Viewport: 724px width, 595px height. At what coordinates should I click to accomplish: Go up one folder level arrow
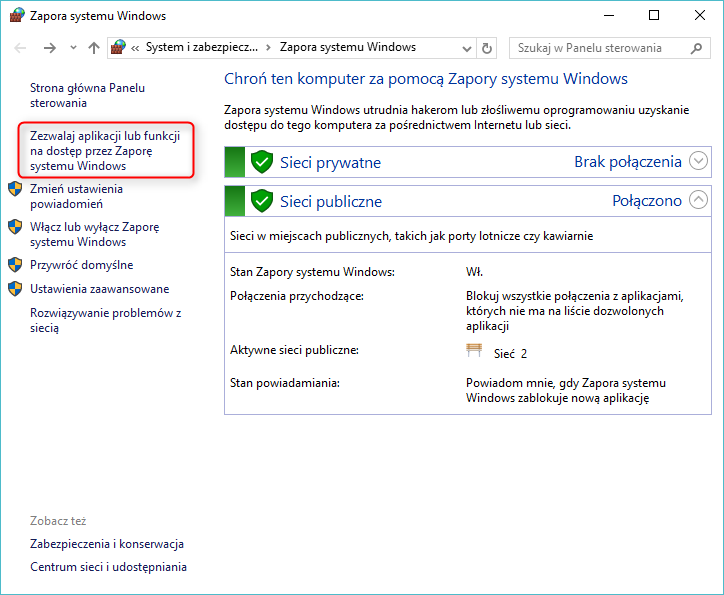[x=93, y=48]
